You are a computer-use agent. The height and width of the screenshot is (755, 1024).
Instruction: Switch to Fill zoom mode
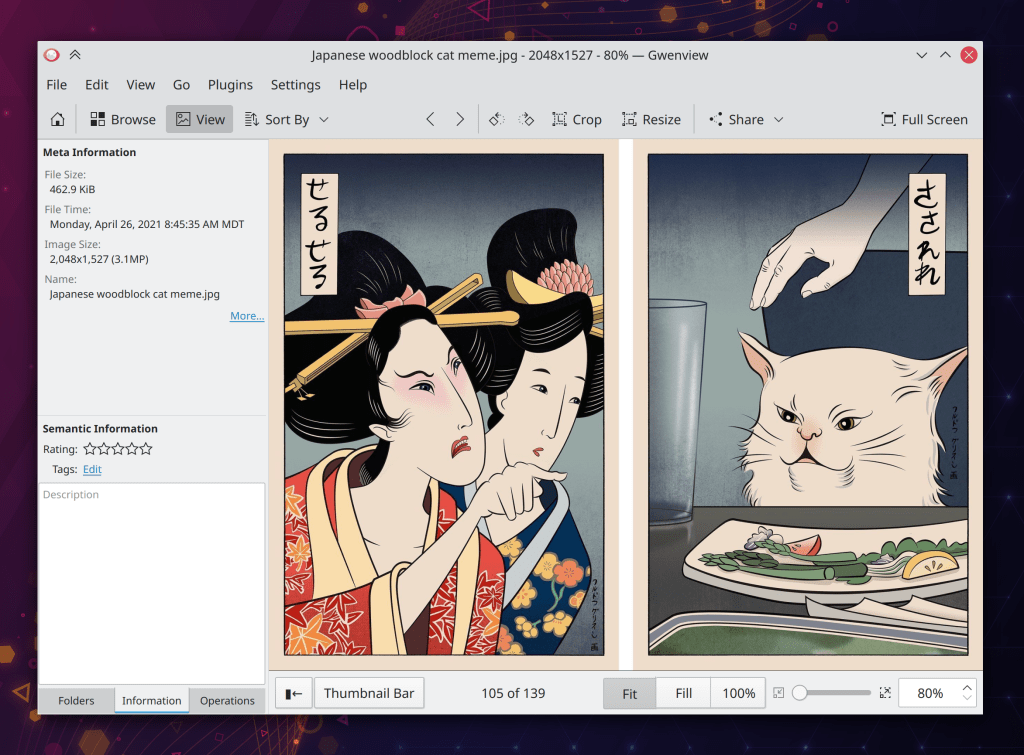coord(684,693)
